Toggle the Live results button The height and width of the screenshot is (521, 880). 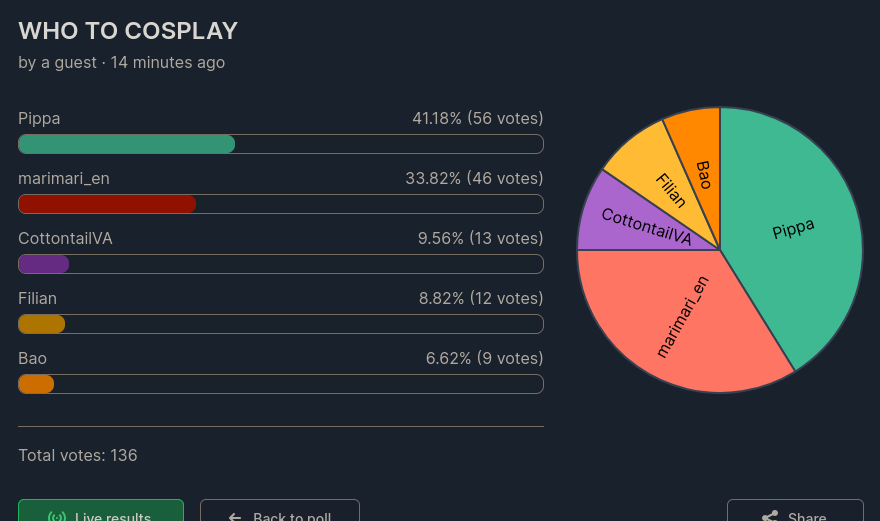point(101,510)
